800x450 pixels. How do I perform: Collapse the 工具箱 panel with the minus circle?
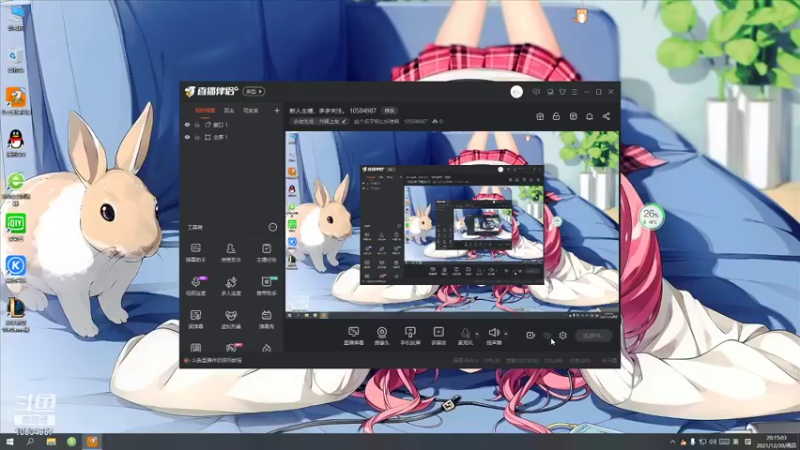pos(273,227)
